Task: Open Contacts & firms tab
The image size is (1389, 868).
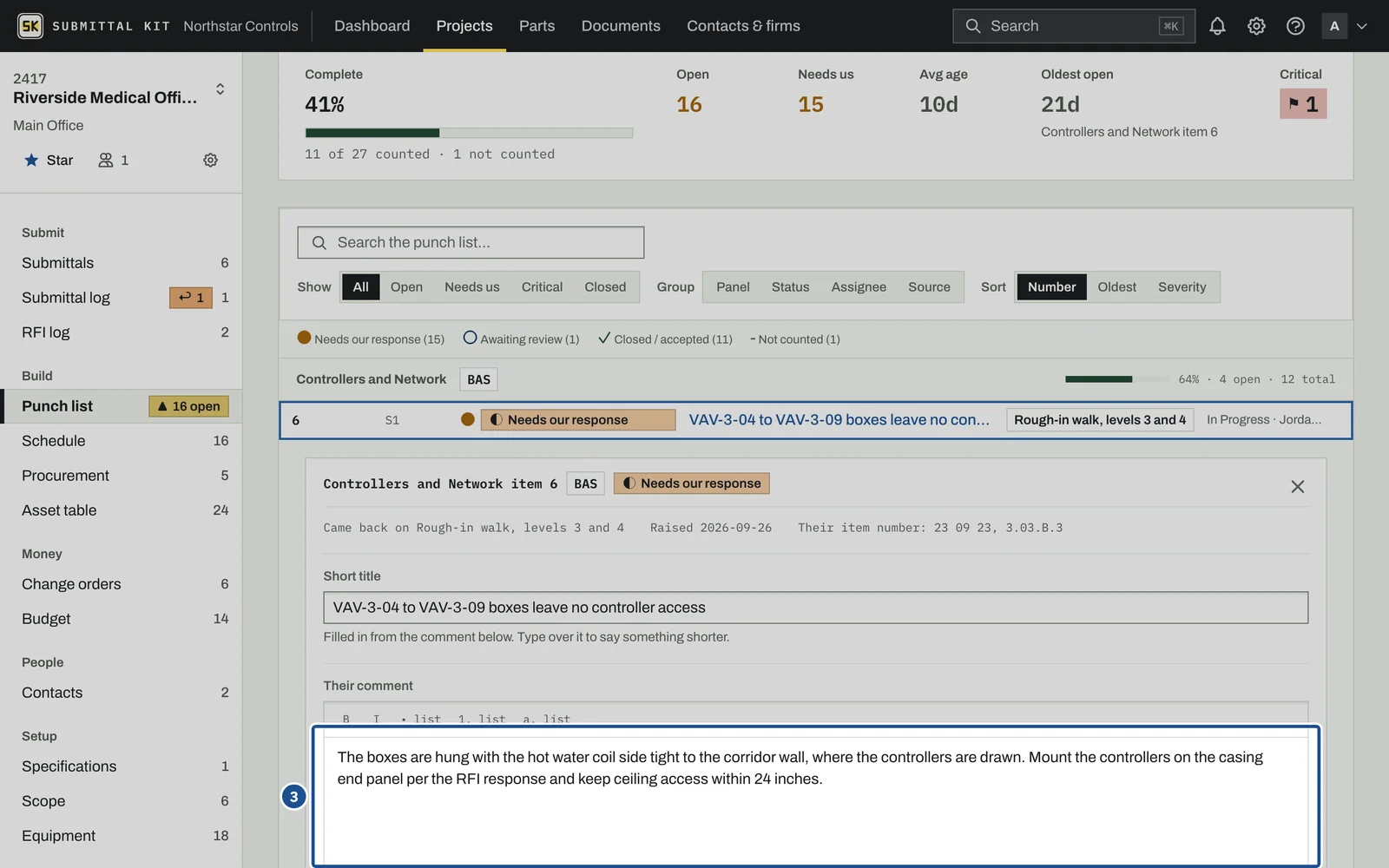Action: [x=743, y=26]
